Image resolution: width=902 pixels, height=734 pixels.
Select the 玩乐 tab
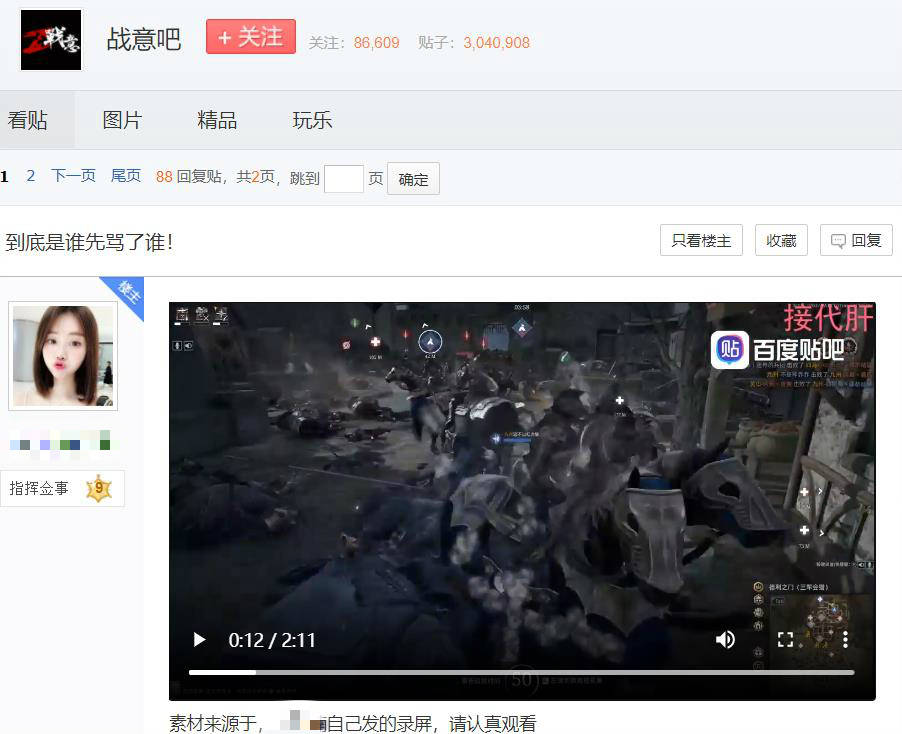pos(312,120)
